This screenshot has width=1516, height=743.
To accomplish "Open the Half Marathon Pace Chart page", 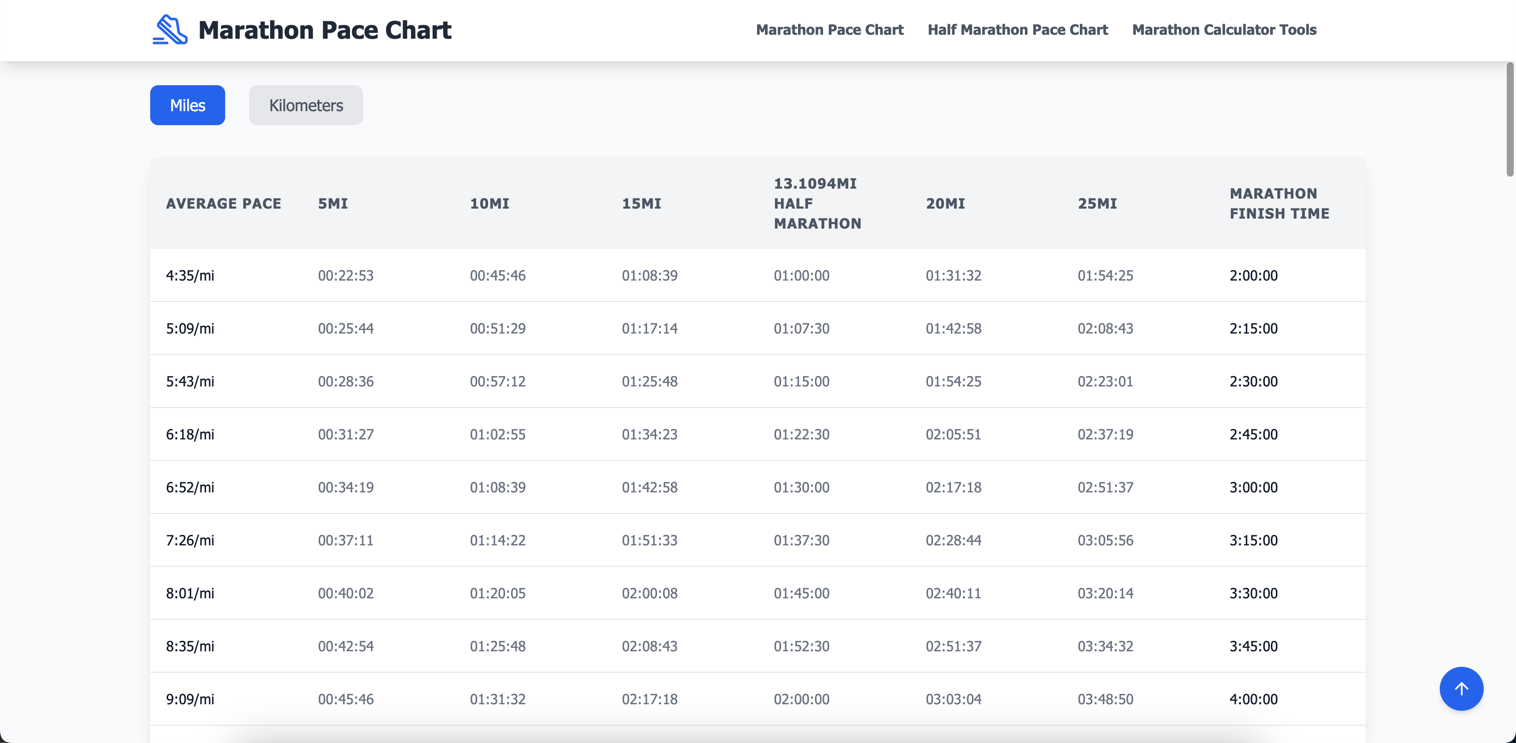I will tap(1017, 30).
